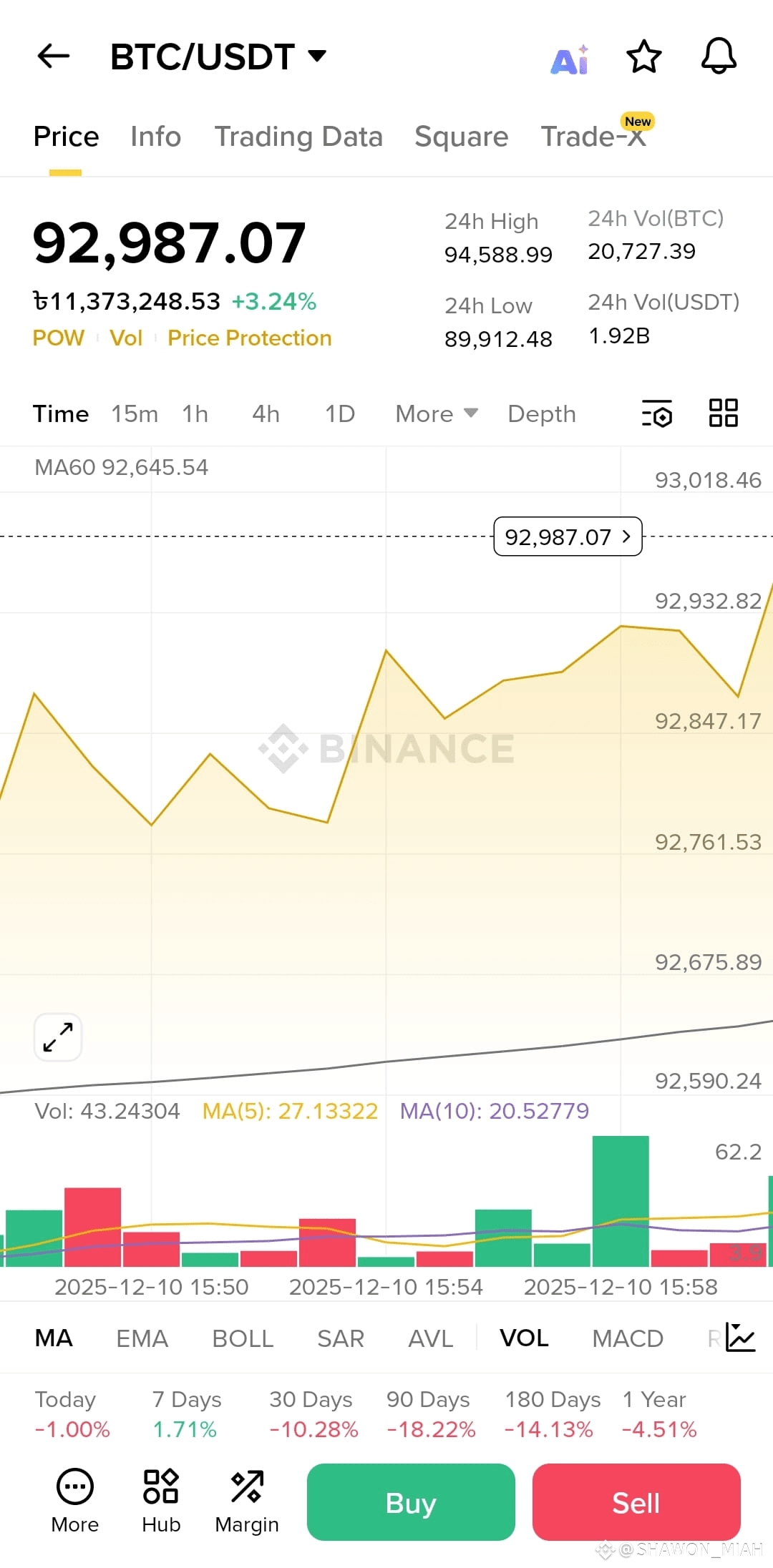This screenshot has width=773, height=1568.
Task: Expand the 92,987.07 current price label
Action: pyautogui.click(x=568, y=536)
